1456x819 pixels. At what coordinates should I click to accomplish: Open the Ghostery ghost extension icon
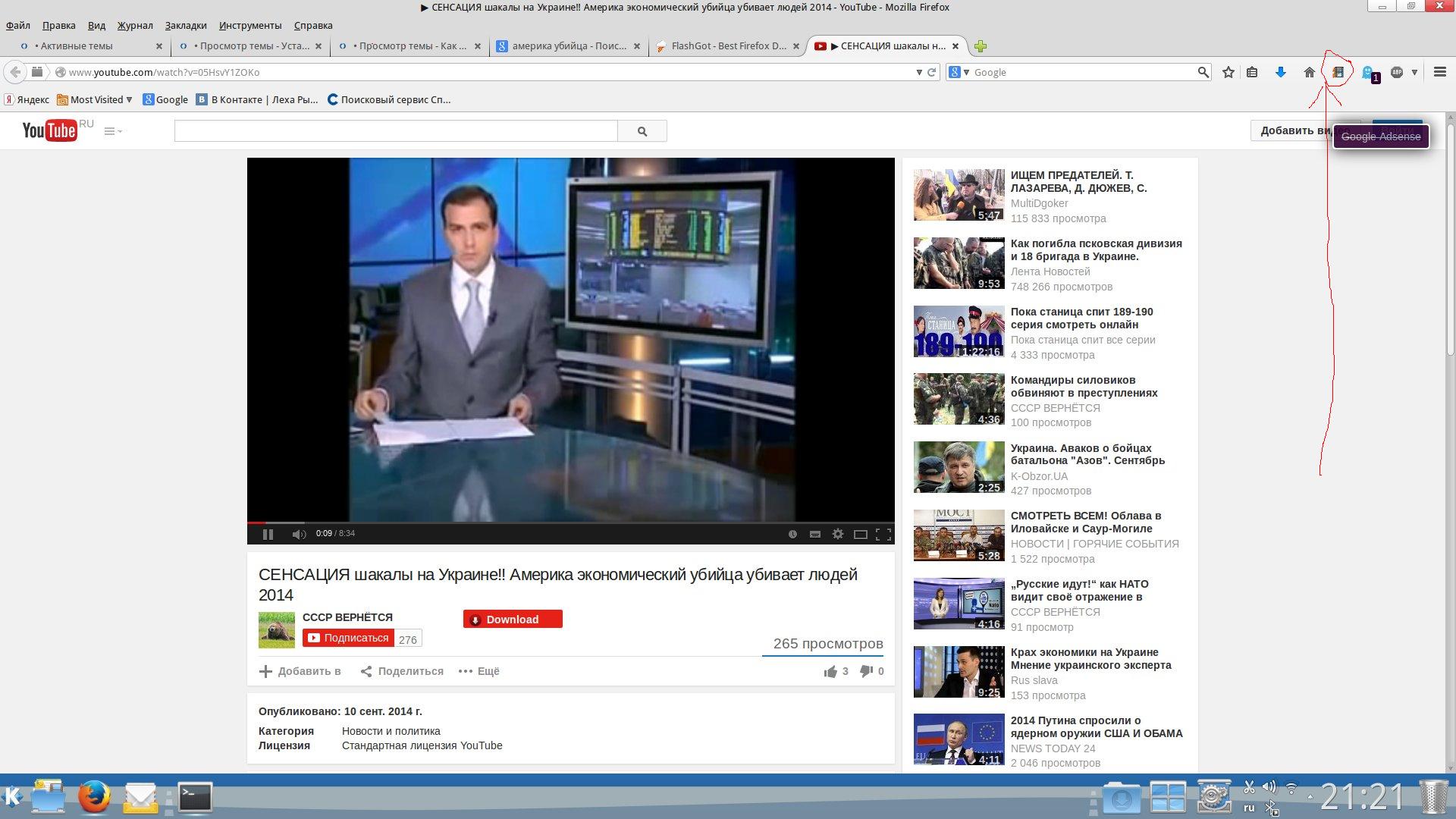[1367, 72]
